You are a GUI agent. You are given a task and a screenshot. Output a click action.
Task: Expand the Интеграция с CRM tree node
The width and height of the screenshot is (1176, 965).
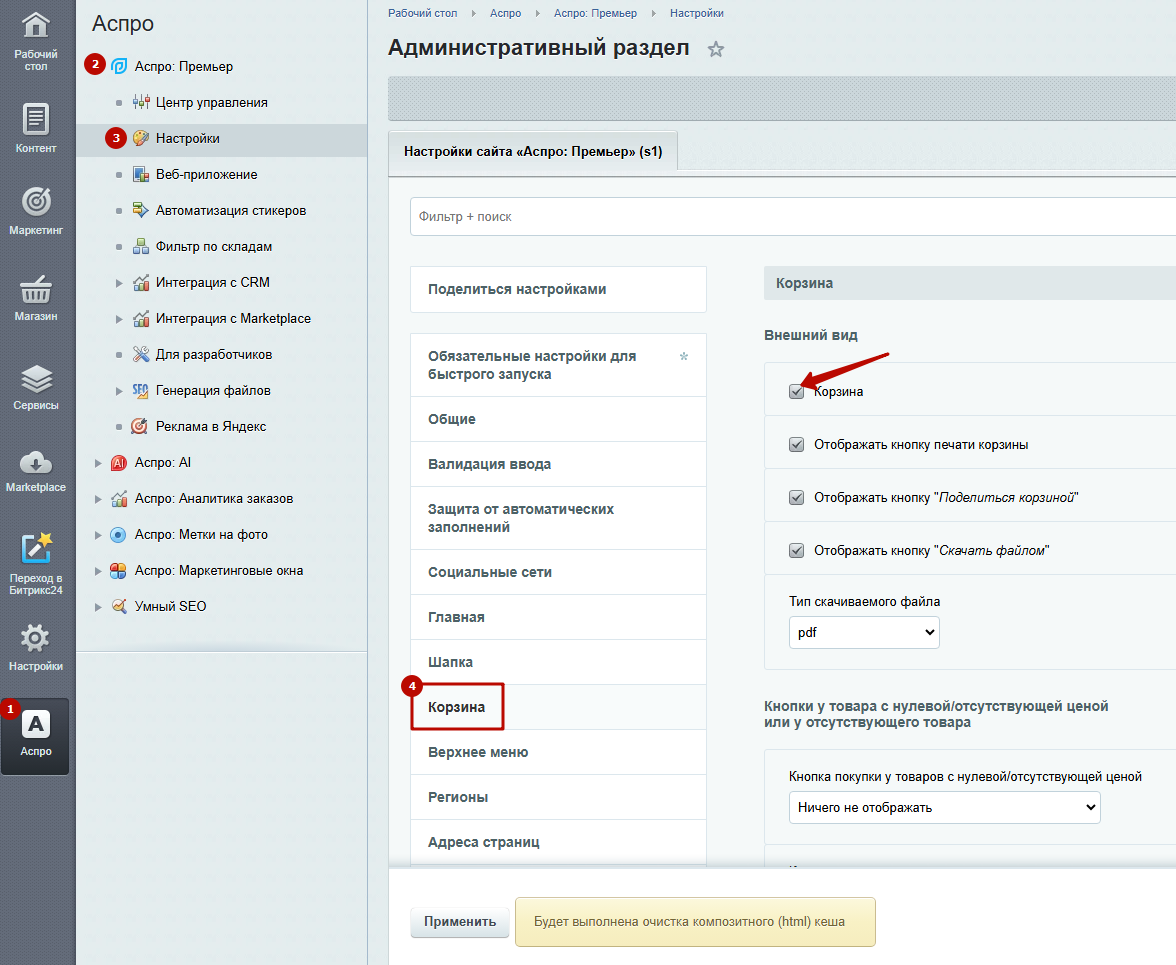118,283
